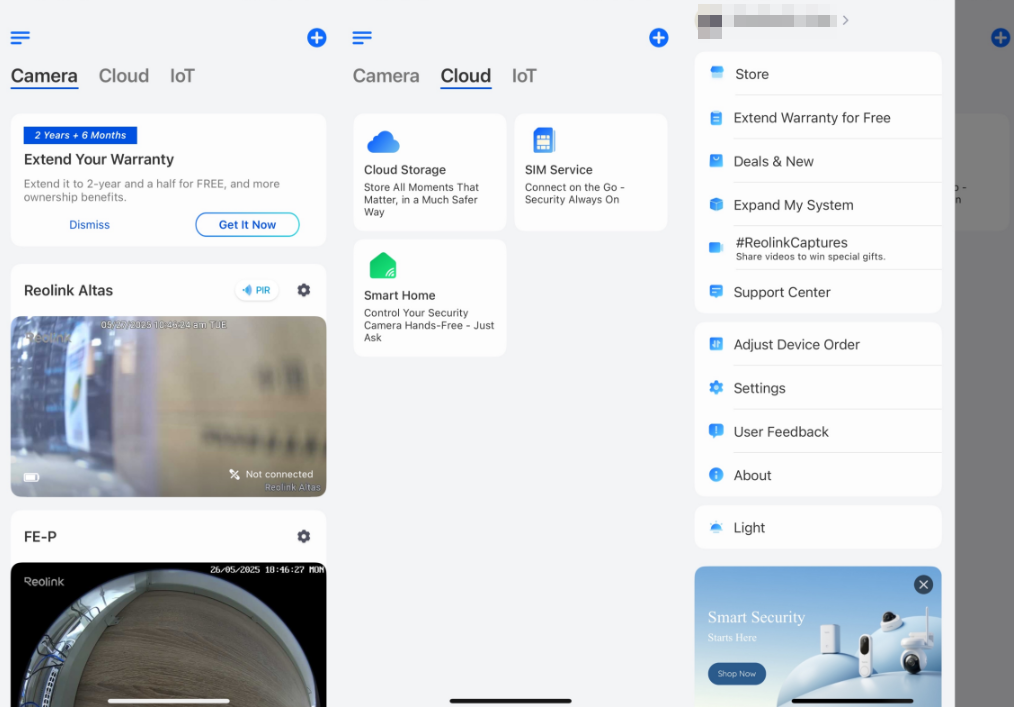Switch to the Cloud tab beside the underlined Camera tab
The width and height of the screenshot is (1014, 707).
pos(124,76)
